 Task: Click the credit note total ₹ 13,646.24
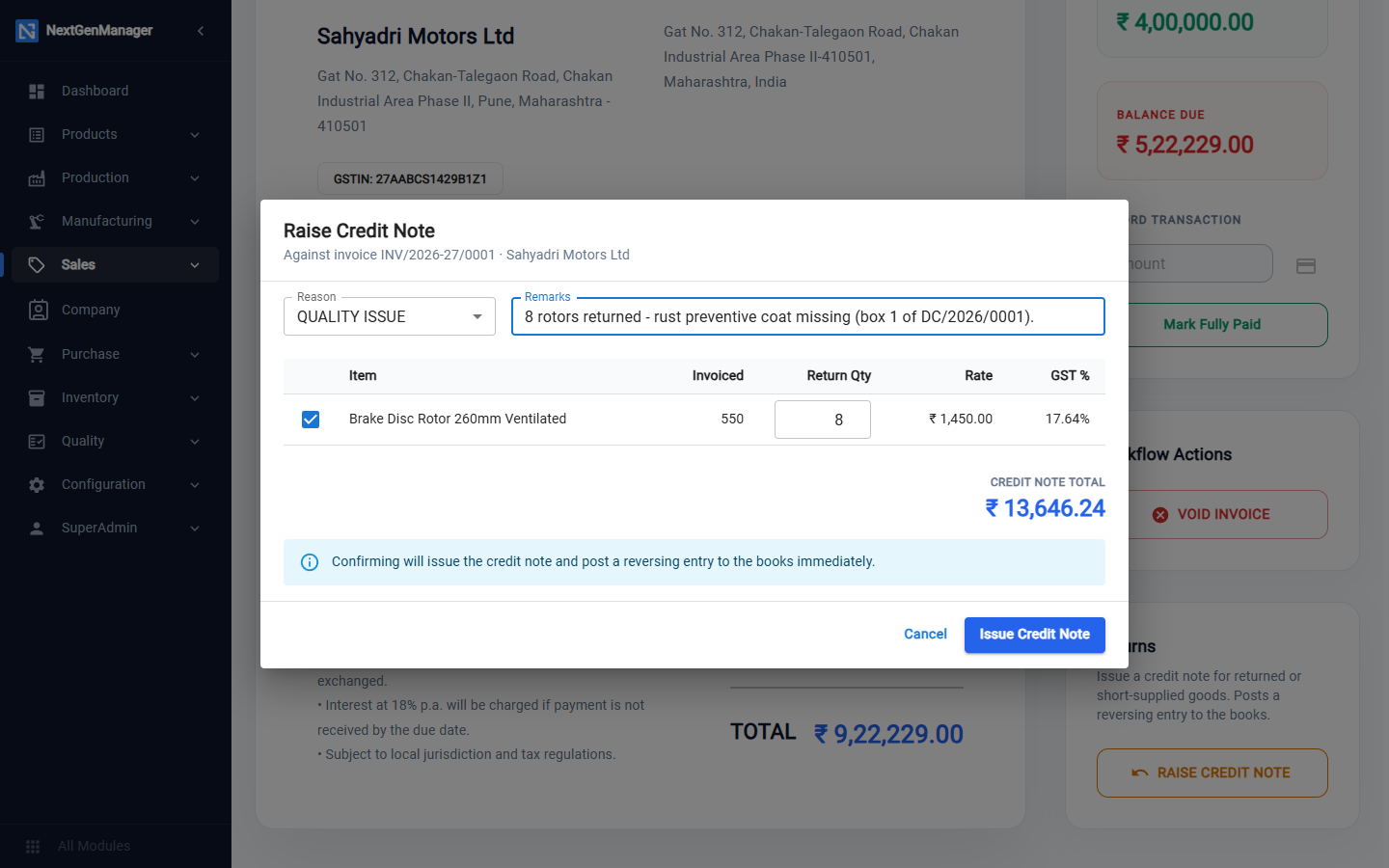click(x=1045, y=508)
